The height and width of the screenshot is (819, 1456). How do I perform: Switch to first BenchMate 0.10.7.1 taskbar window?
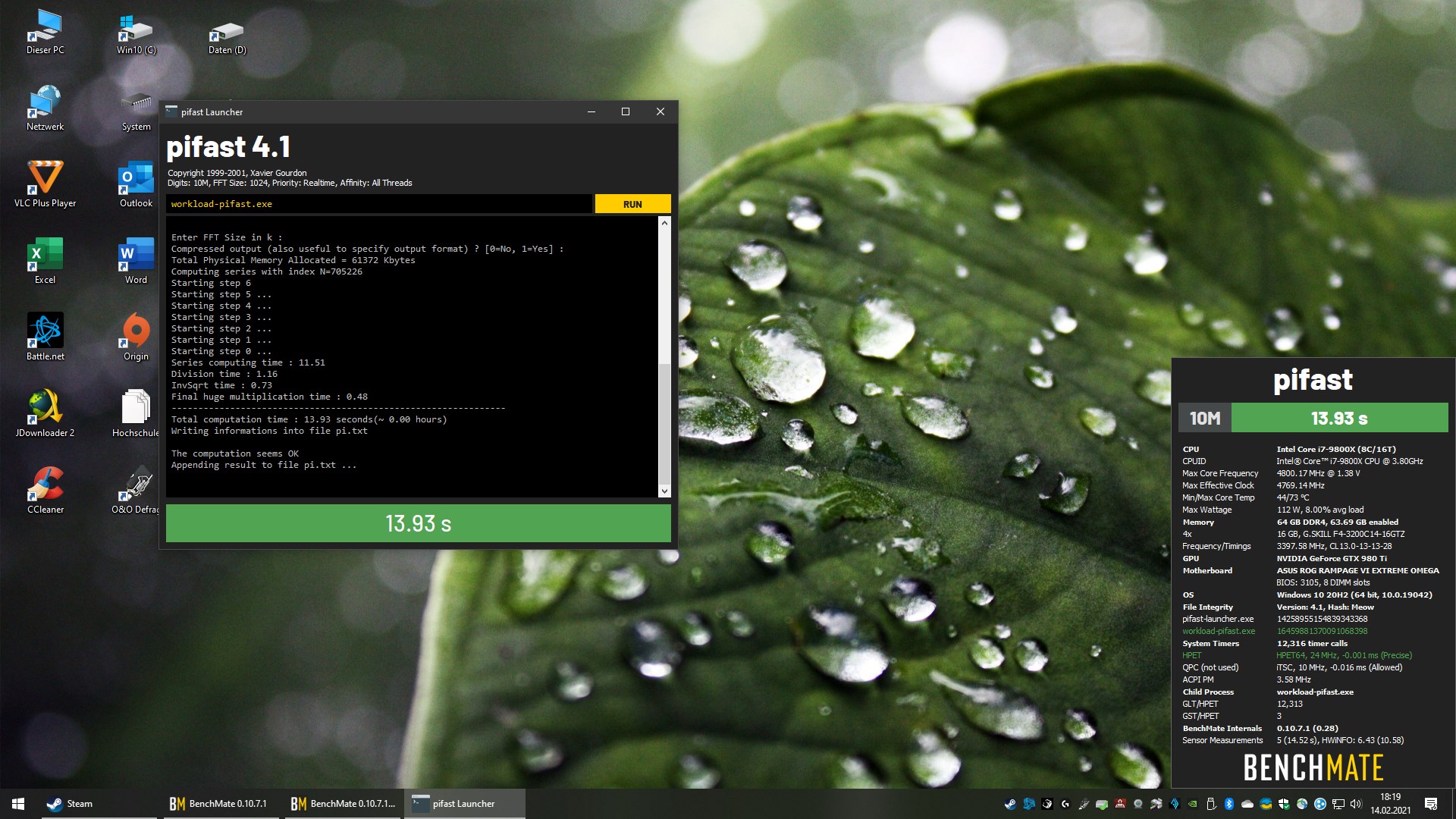pos(220,804)
